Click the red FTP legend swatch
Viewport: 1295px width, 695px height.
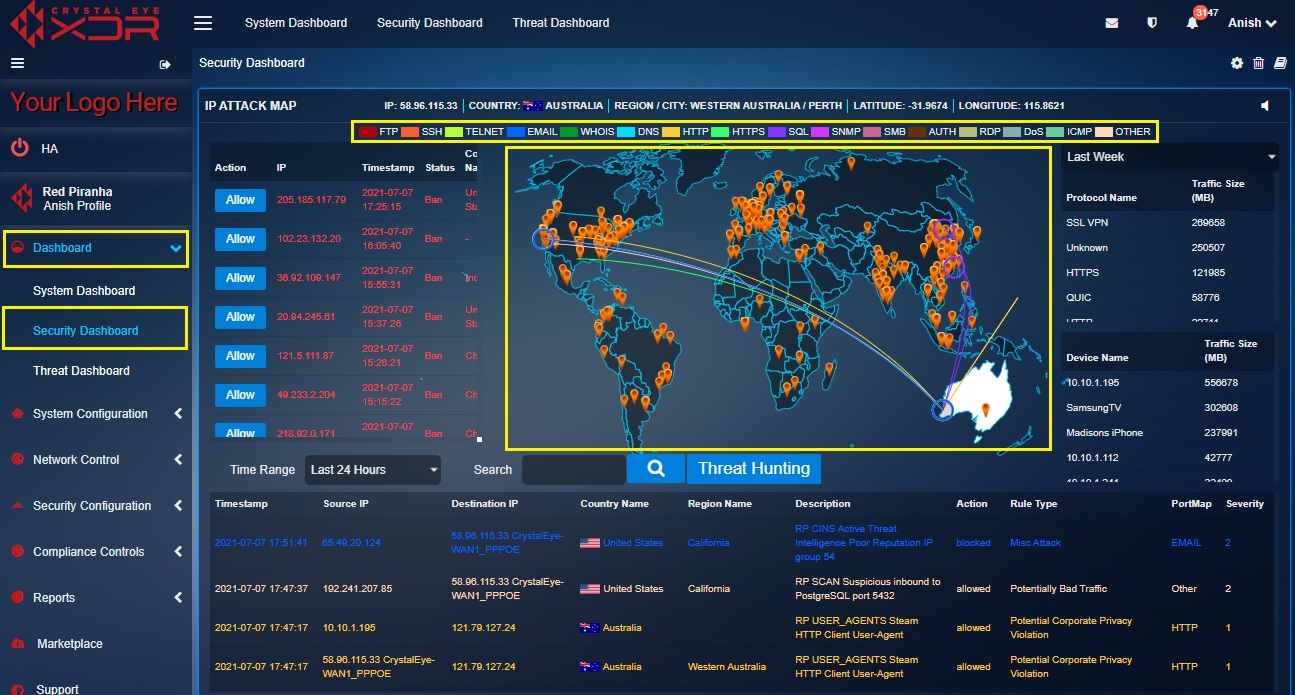pos(367,132)
